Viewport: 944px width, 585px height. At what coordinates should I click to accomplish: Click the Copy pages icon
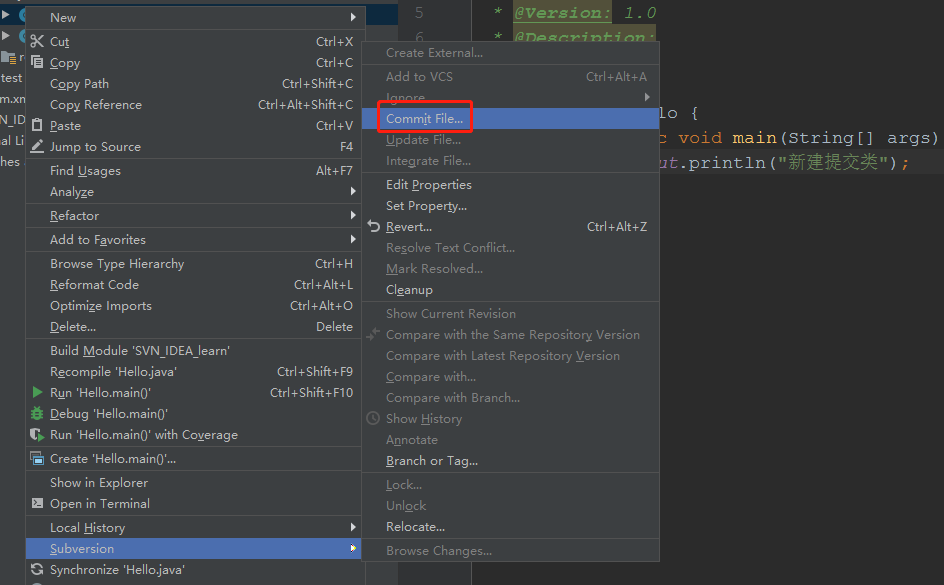[37, 62]
